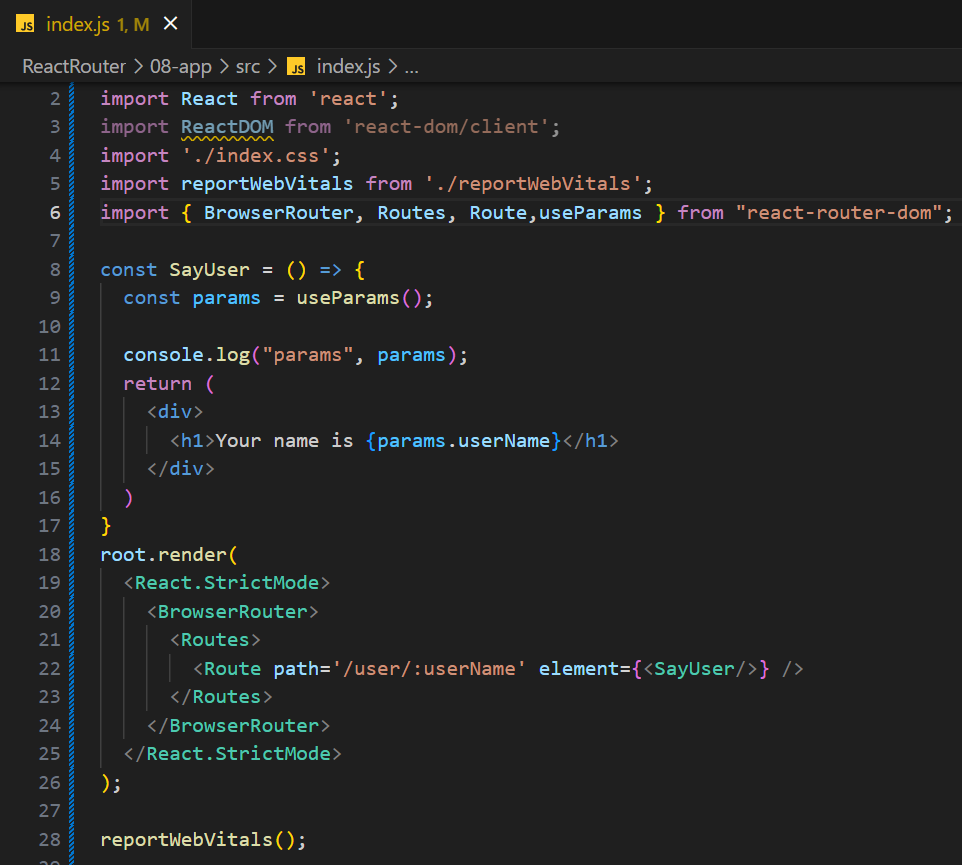Viewport: 962px width, 865px height.
Task: Click 'react' string on line 2
Action: 348,99
